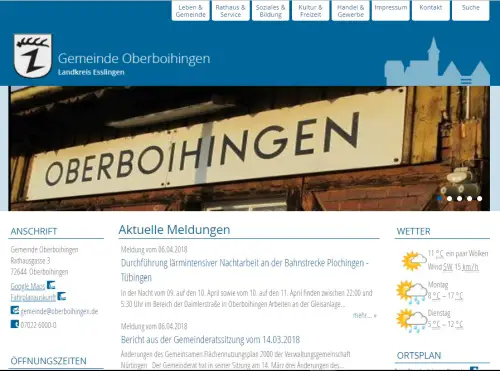Click the Dienstag temperature 5 °C – 12 °C

click(x=445, y=324)
